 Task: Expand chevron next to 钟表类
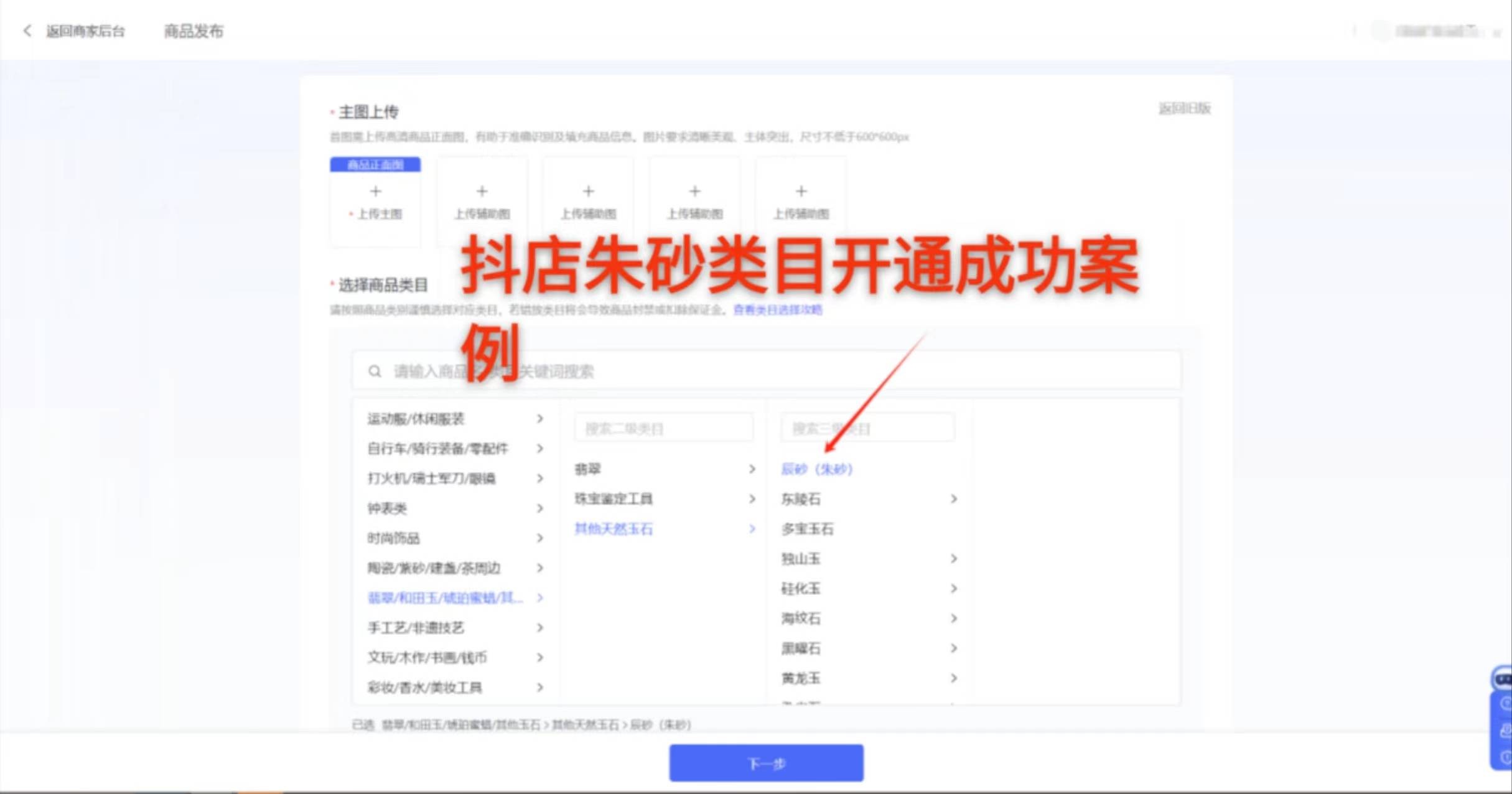point(540,508)
